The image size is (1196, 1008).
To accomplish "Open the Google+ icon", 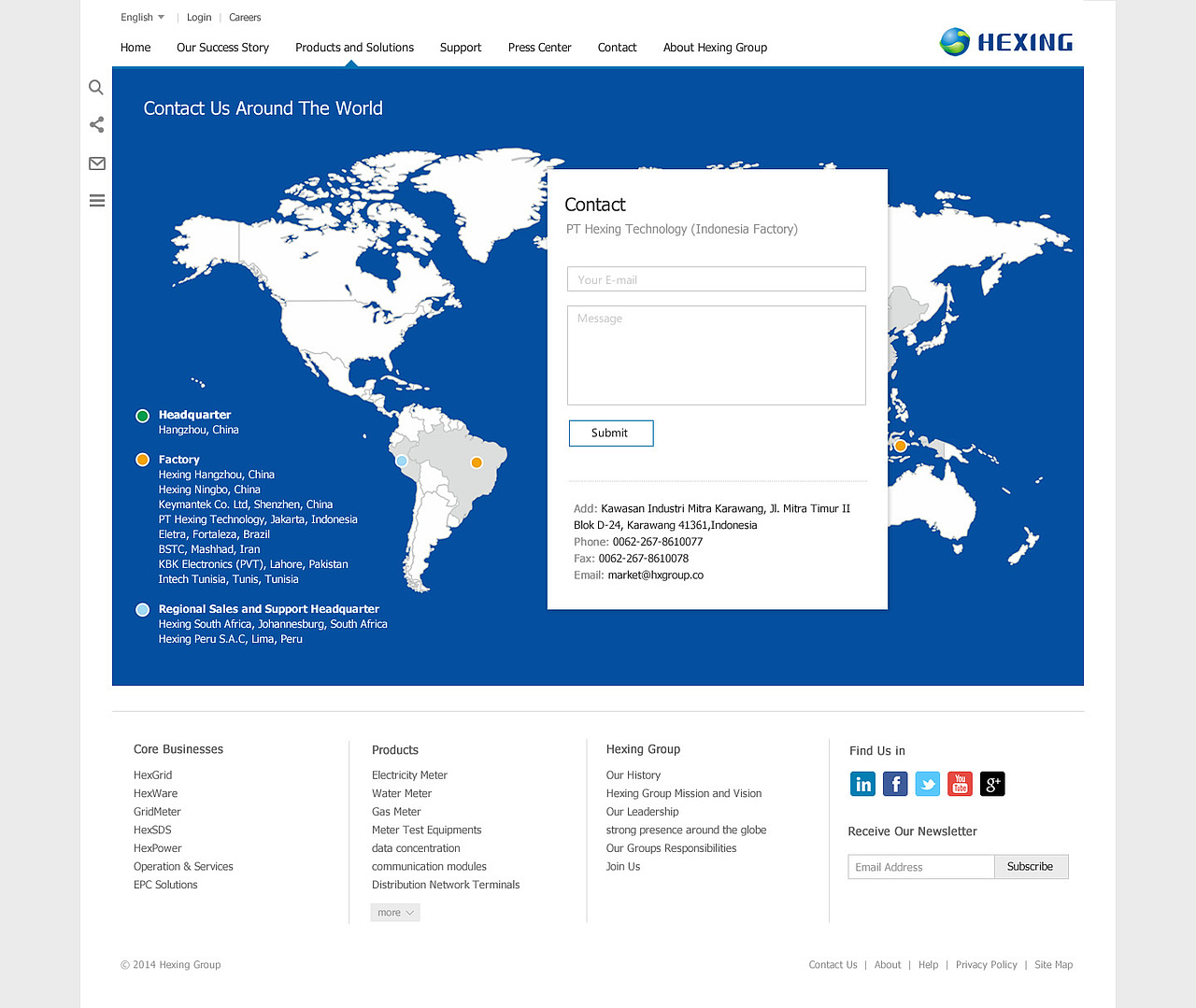I will [x=991, y=784].
